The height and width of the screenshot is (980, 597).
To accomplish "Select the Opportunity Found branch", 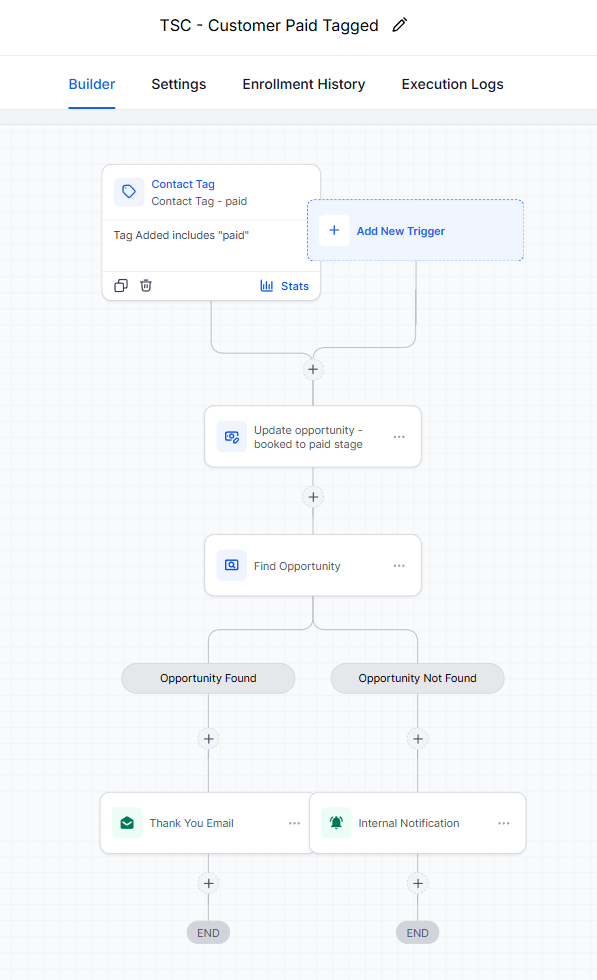I will point(208,678).
